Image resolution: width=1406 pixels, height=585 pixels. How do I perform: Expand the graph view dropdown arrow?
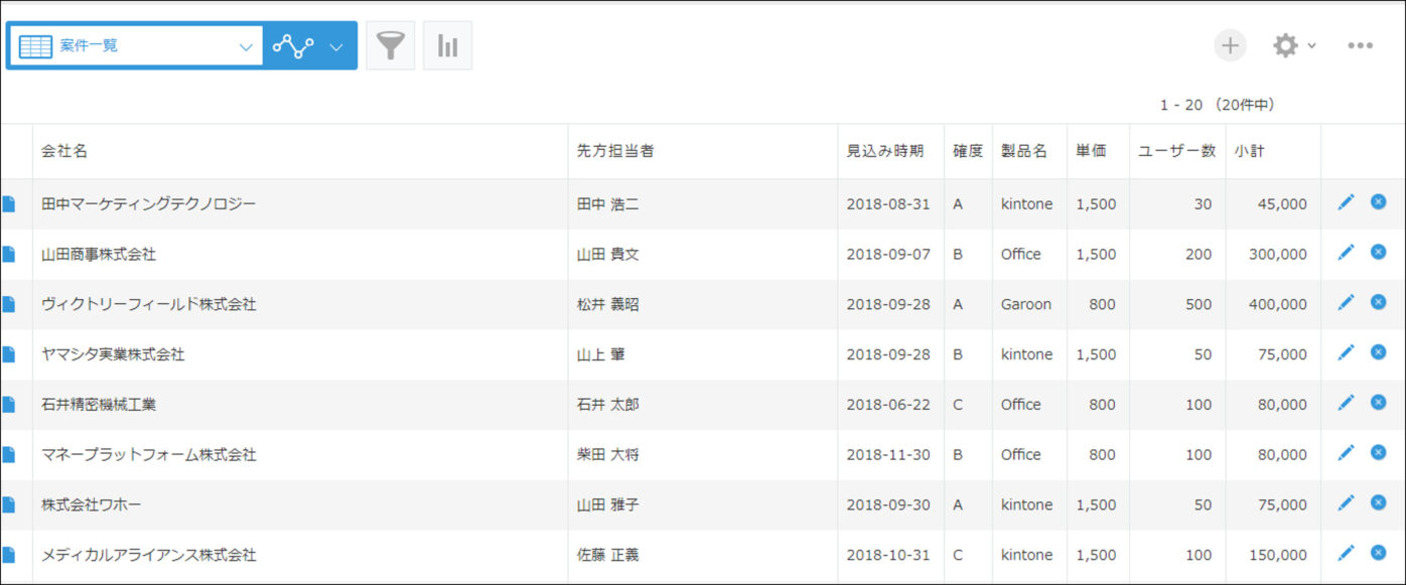[x=336, y=47]
